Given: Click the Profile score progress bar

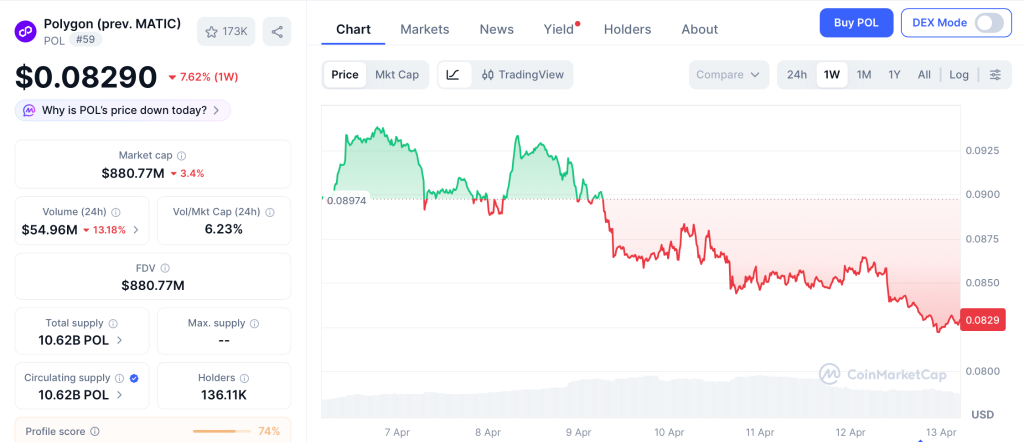Looking at the screenshot, I should [222, 431].
